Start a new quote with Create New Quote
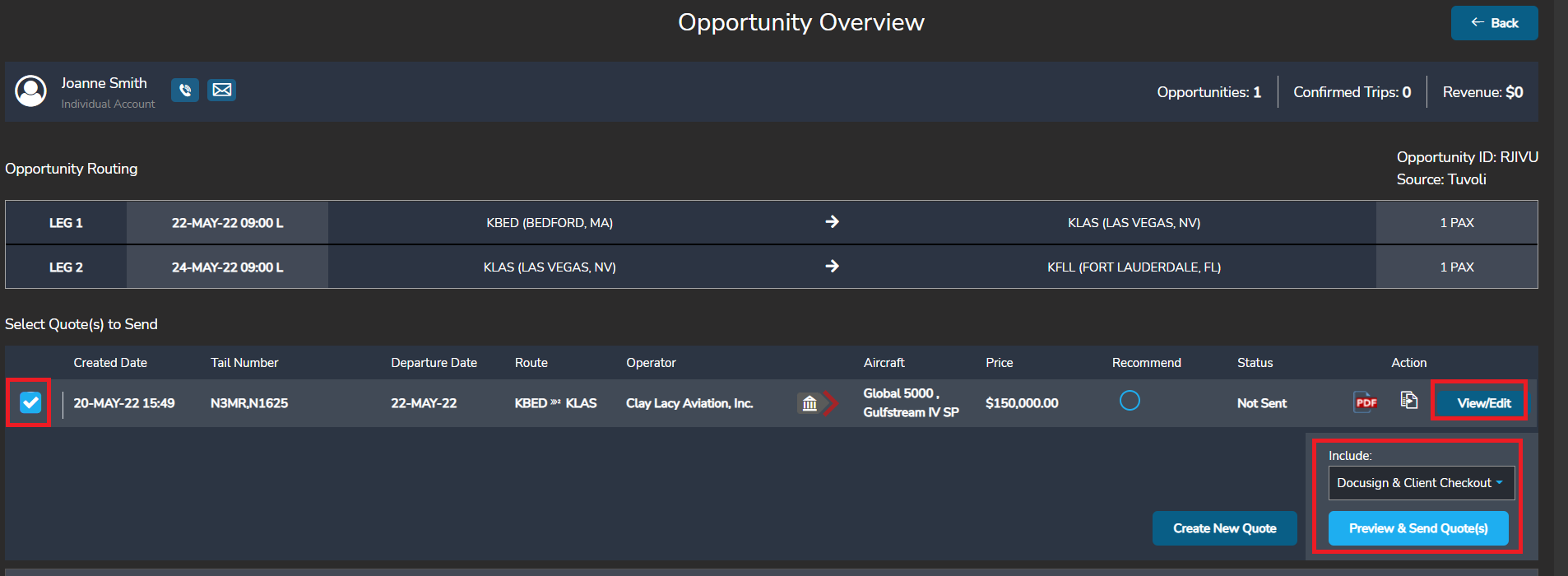Screen dimensions: 1568x576 click(1224, 528)
